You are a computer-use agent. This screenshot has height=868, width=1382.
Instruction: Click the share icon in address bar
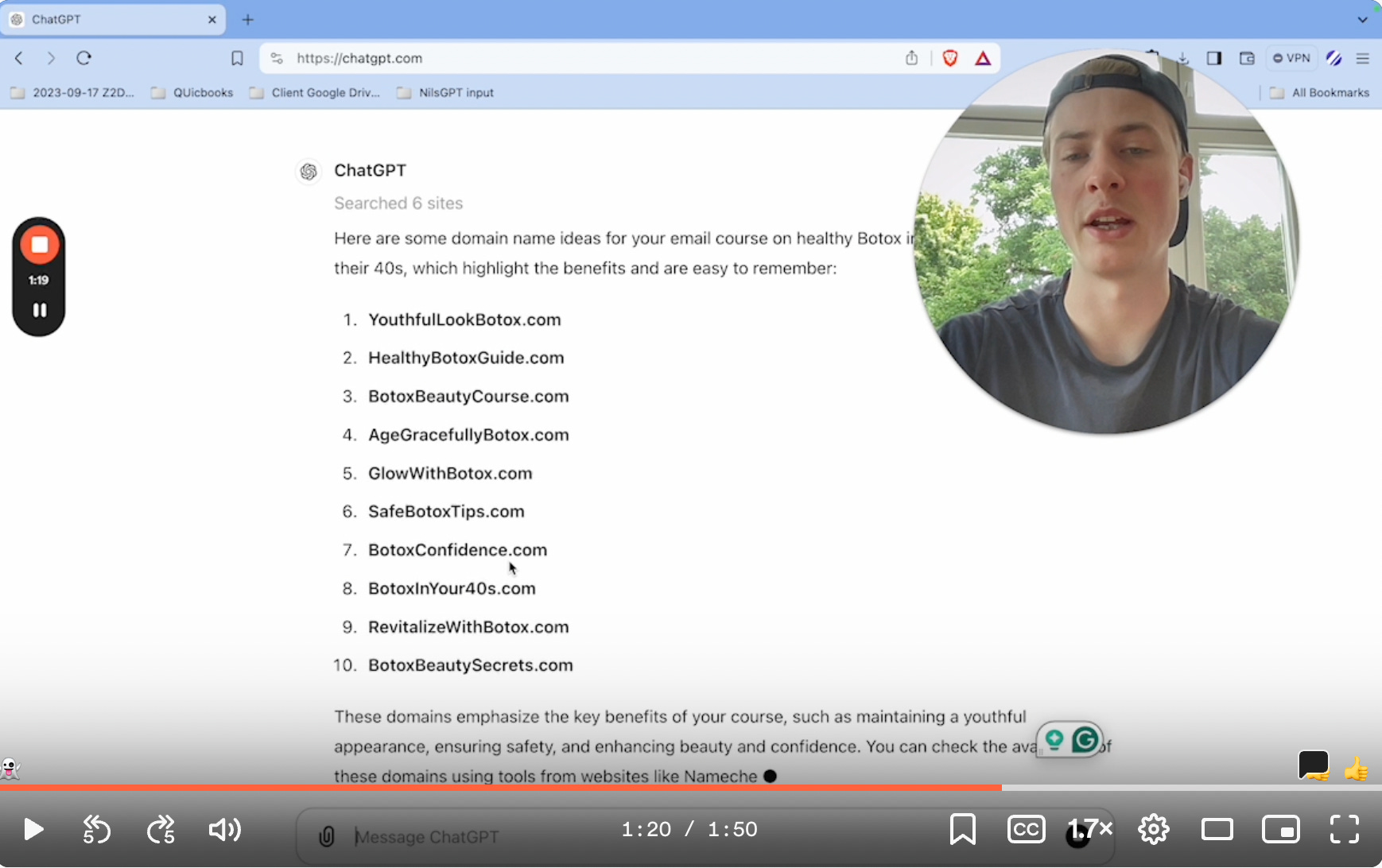(911, 58)
